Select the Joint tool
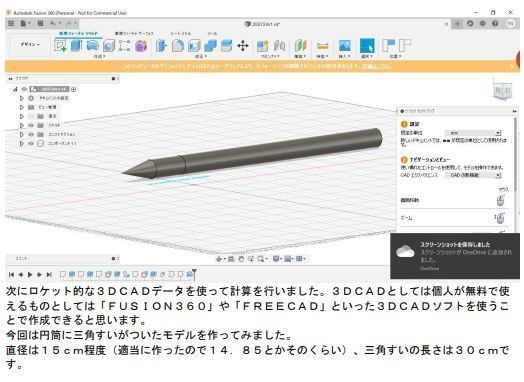This screenshot has width=524, height=382. [279, 46]
